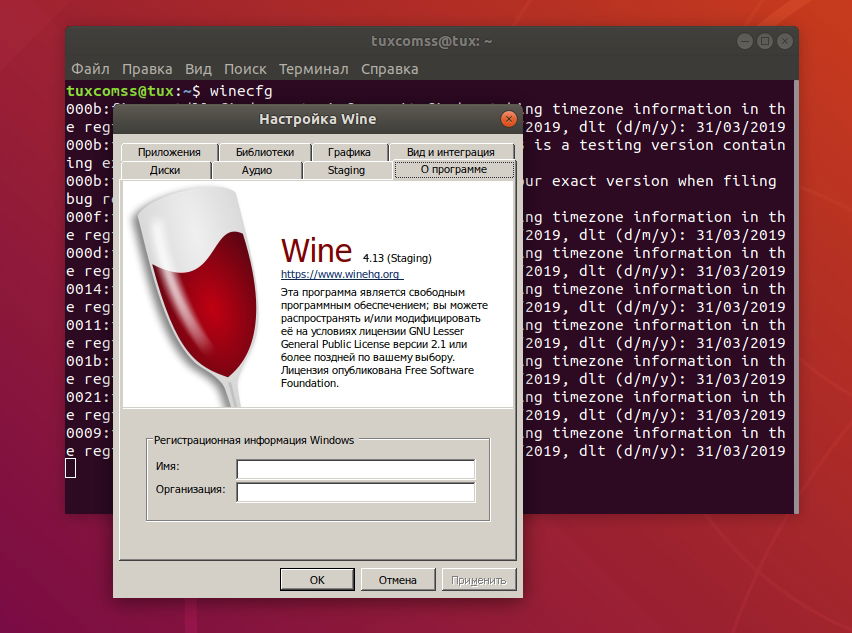Open terminal Поиск menu
The width and height of the screenshot is (852, 633).
click(245, 69)
